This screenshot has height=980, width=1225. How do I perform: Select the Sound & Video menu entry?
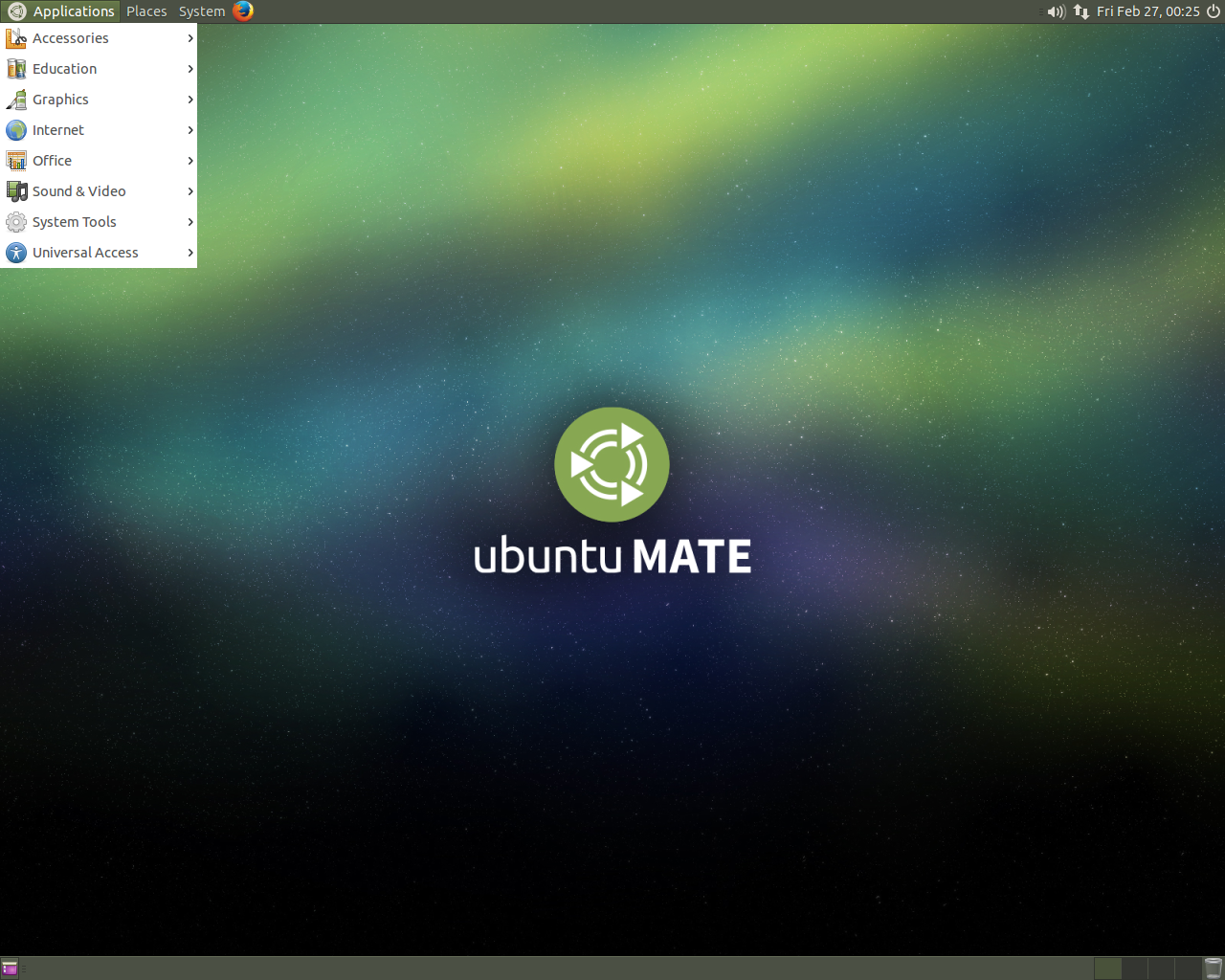point(99,191)
